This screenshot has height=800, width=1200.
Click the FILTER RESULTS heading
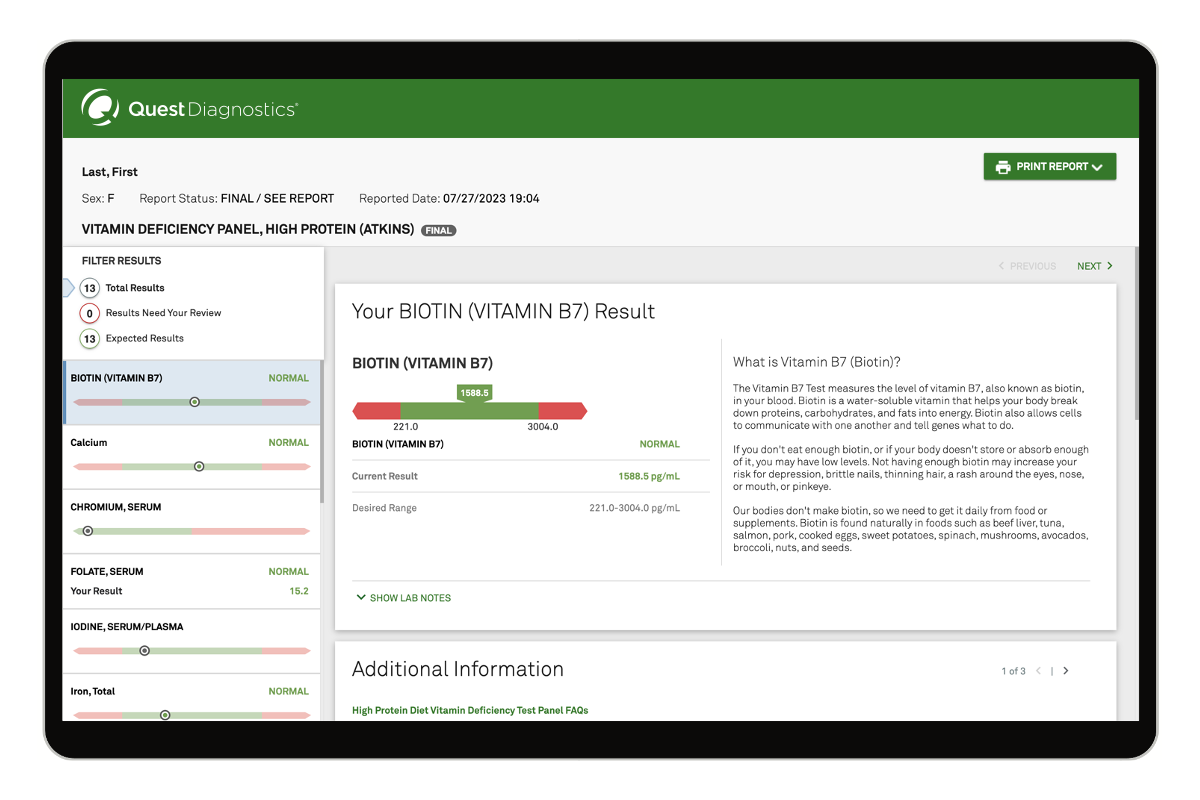[122, 261]
